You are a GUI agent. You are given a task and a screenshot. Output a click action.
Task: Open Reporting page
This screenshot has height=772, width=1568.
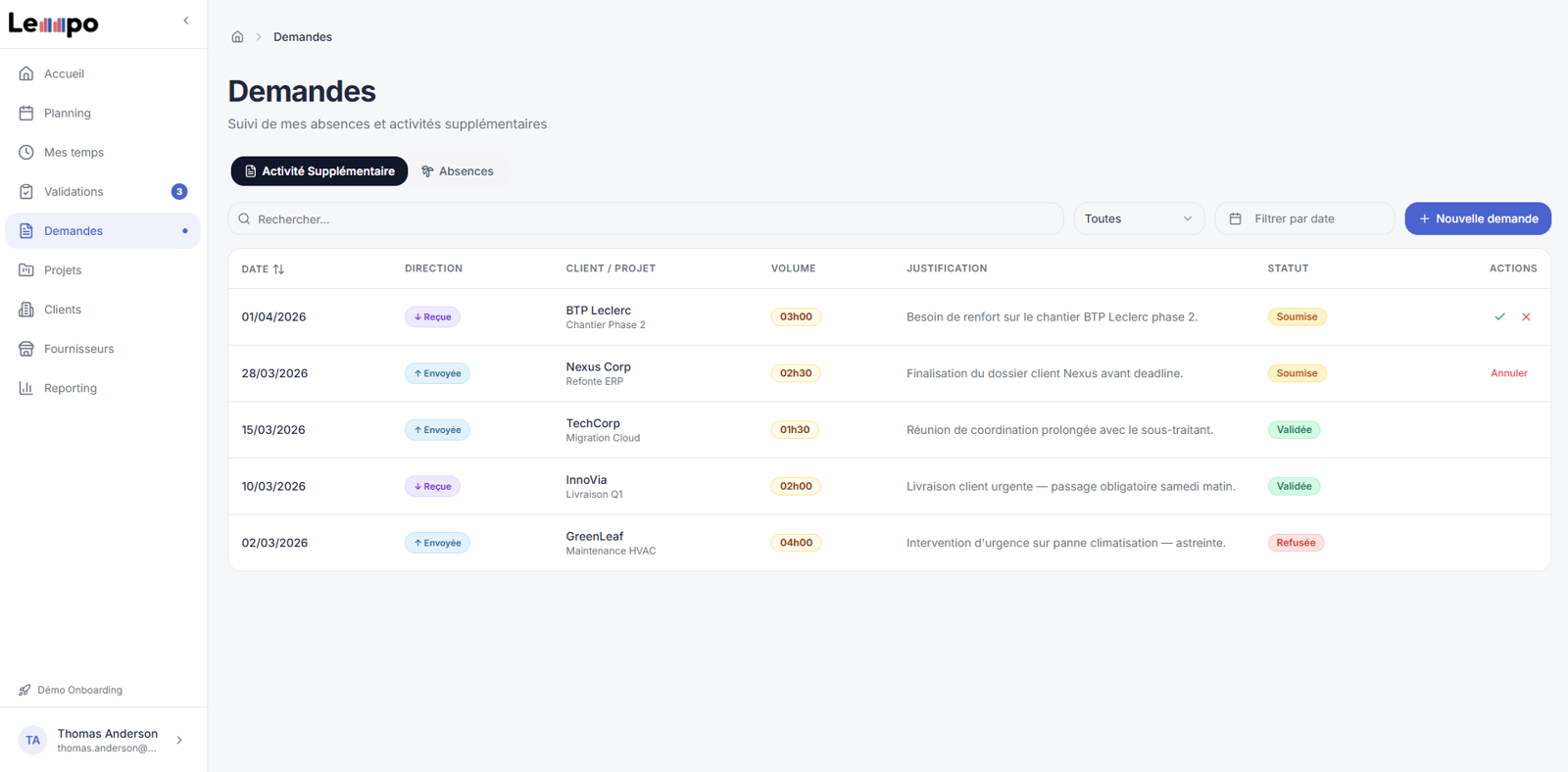point(103,388)
